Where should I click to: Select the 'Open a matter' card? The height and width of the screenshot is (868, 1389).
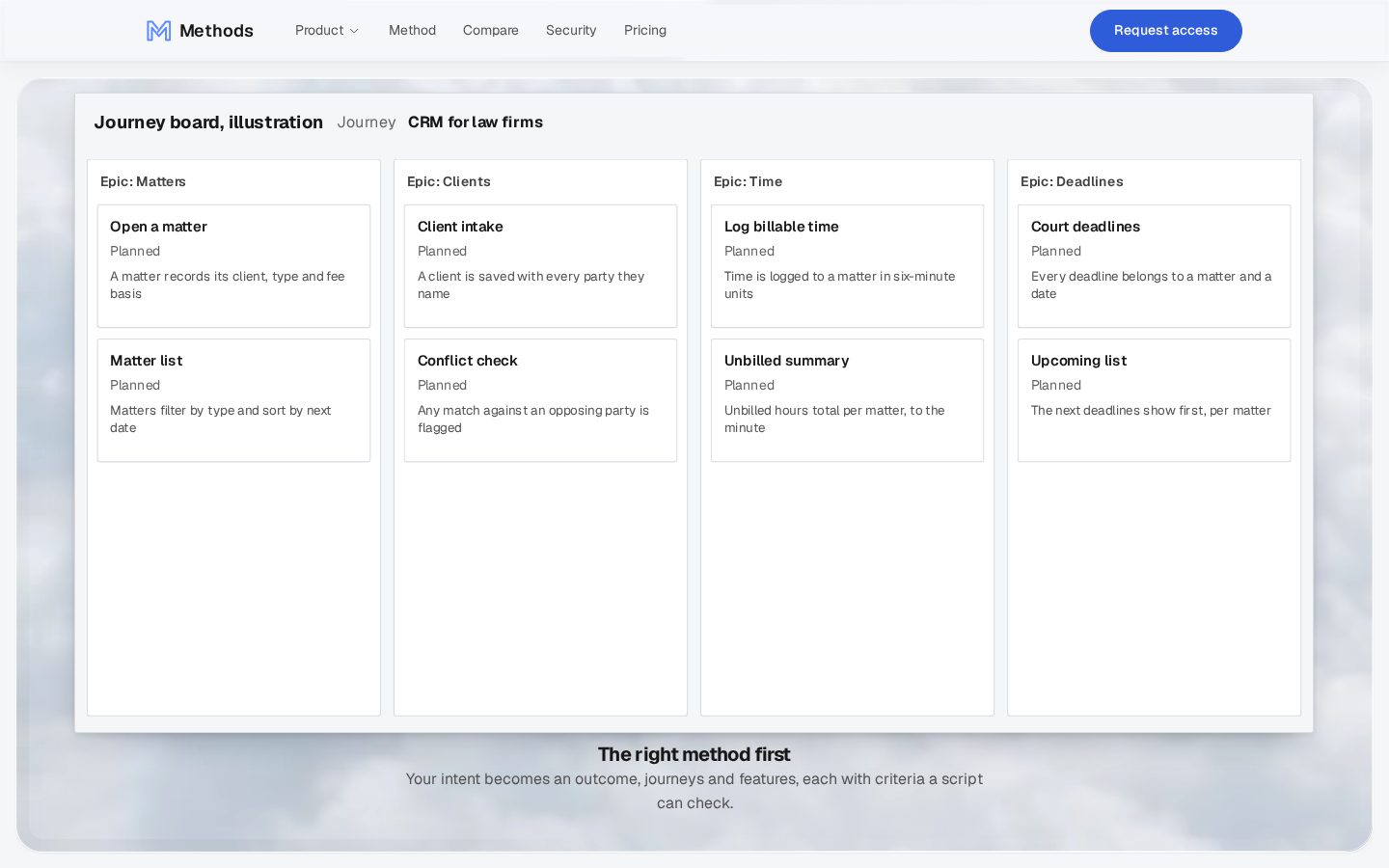coord(233,266)
